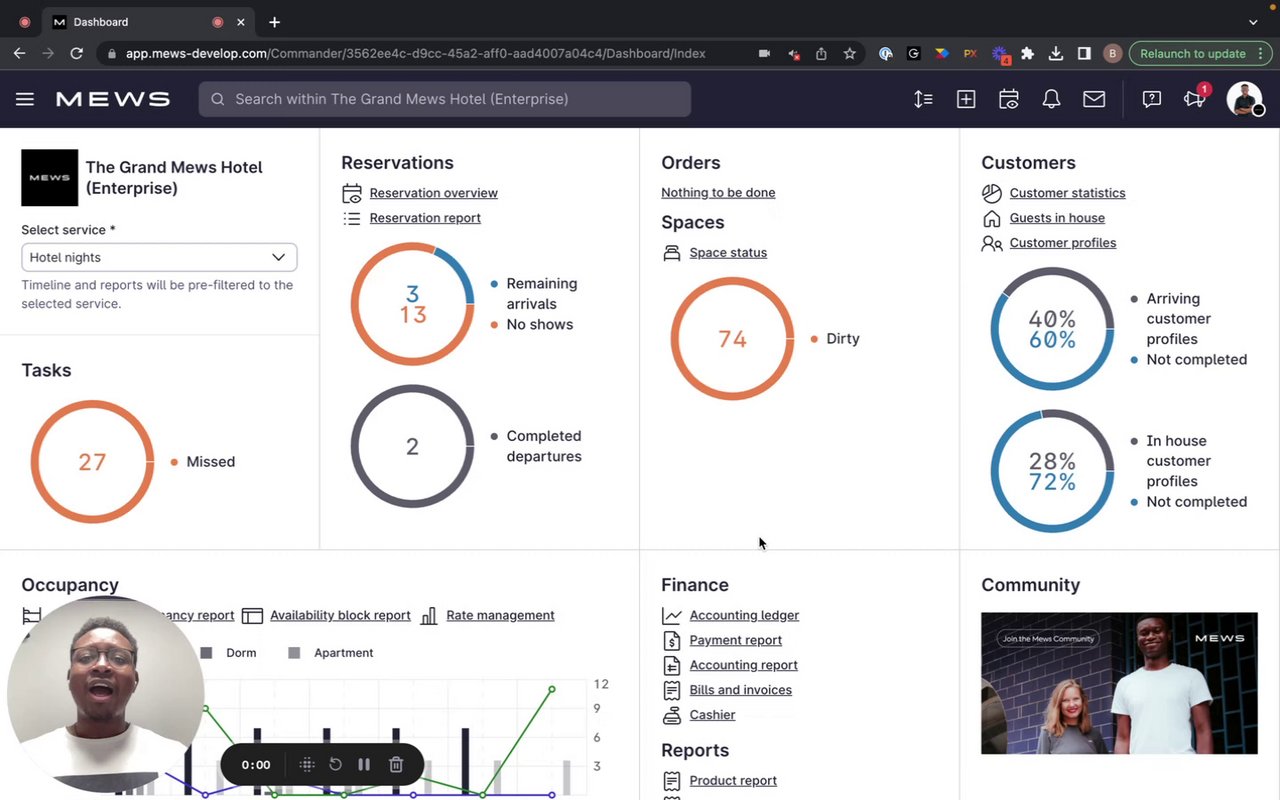Image resolution: width=1280 pixels, height=800 pixels.
Task: Click Relaunch to update button
Action: 1200,54
